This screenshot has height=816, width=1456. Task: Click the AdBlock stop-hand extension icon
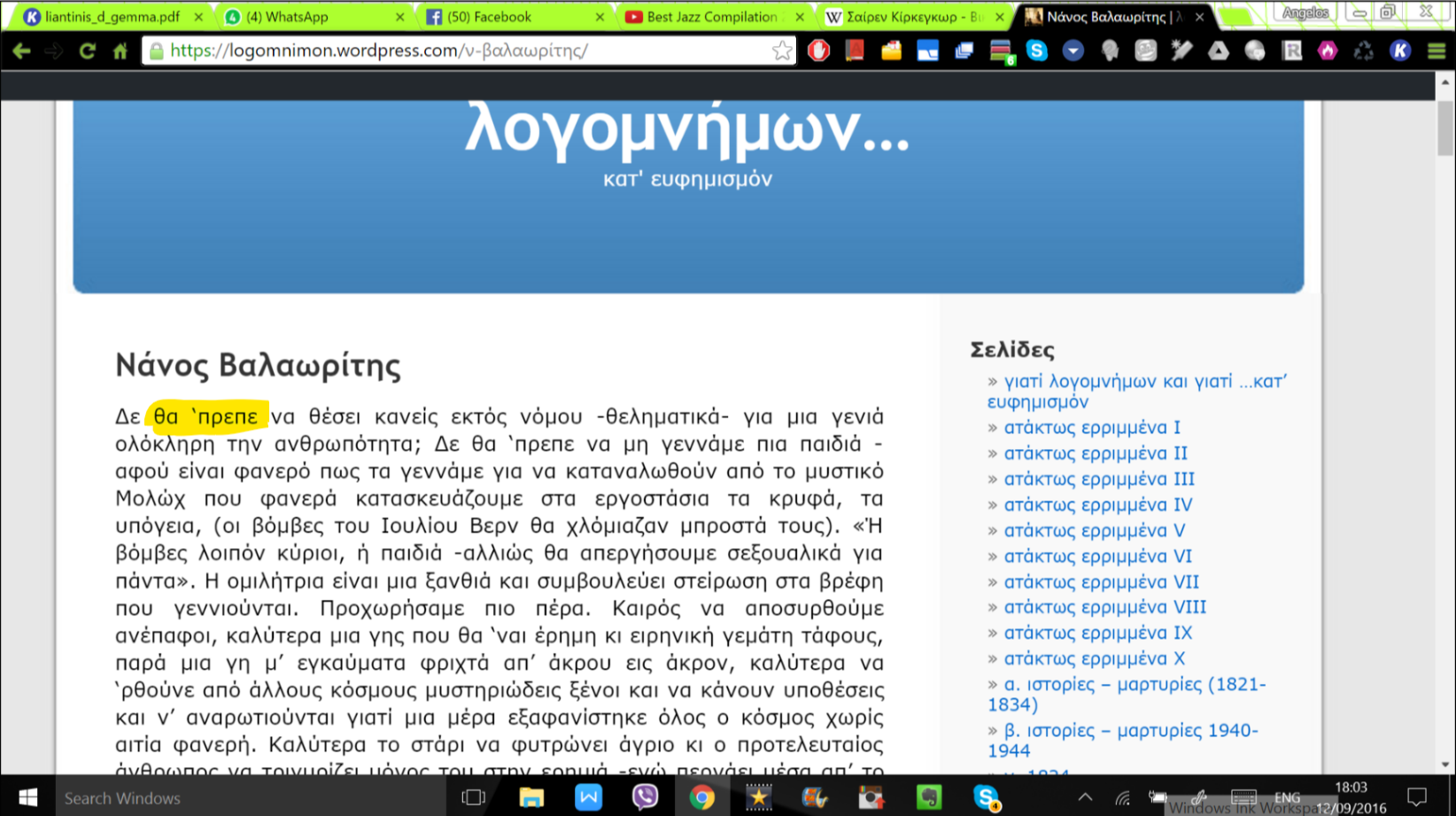818,51
